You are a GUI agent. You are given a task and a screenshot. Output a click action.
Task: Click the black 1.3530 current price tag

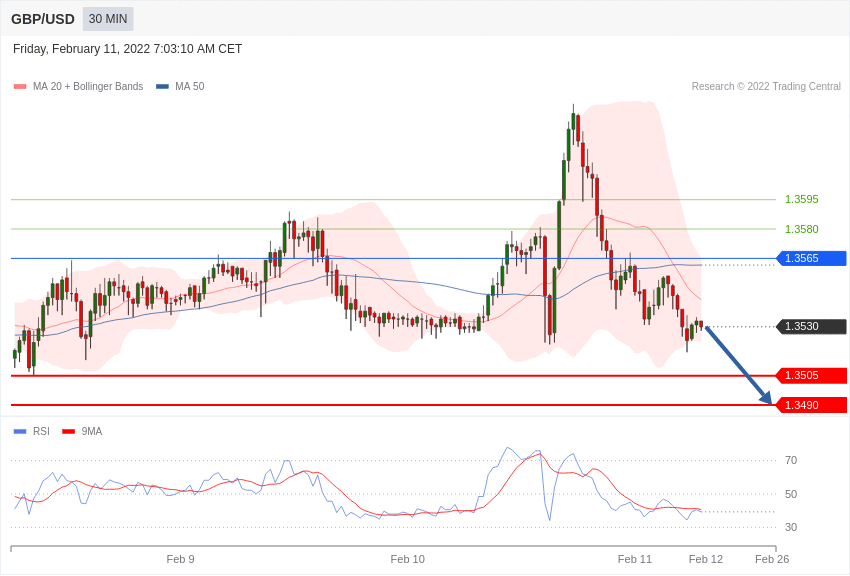click(x=812, y=326)
